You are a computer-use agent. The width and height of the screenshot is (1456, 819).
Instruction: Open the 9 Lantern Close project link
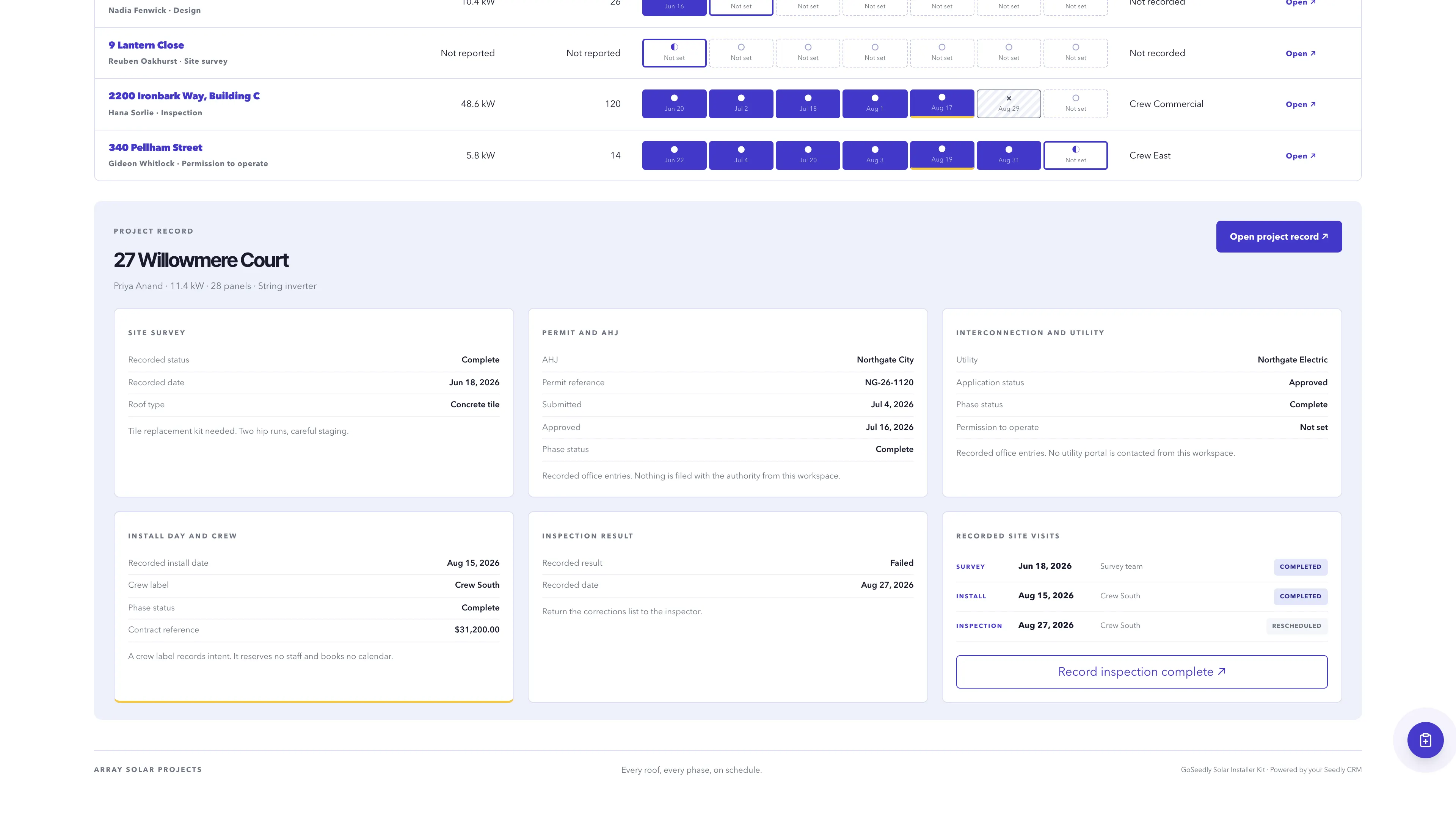pos(146,45)
